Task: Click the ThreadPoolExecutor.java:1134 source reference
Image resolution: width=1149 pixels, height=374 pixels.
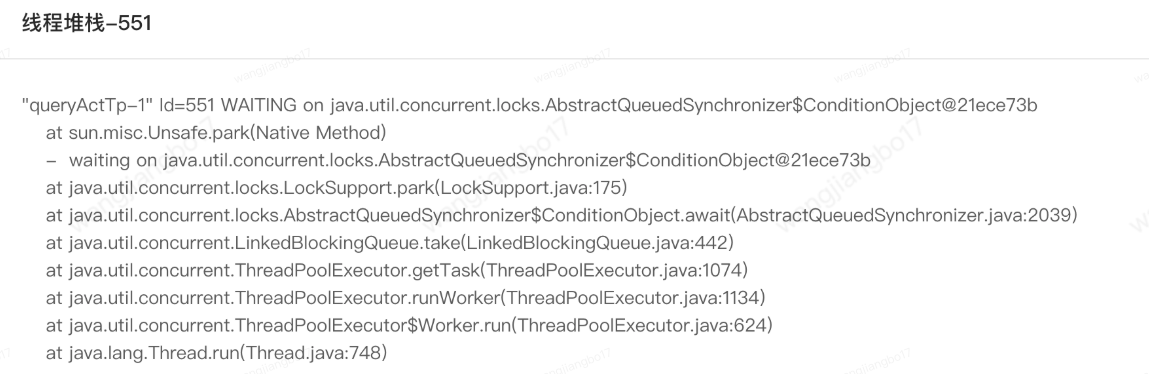Action: pos(633,298)
